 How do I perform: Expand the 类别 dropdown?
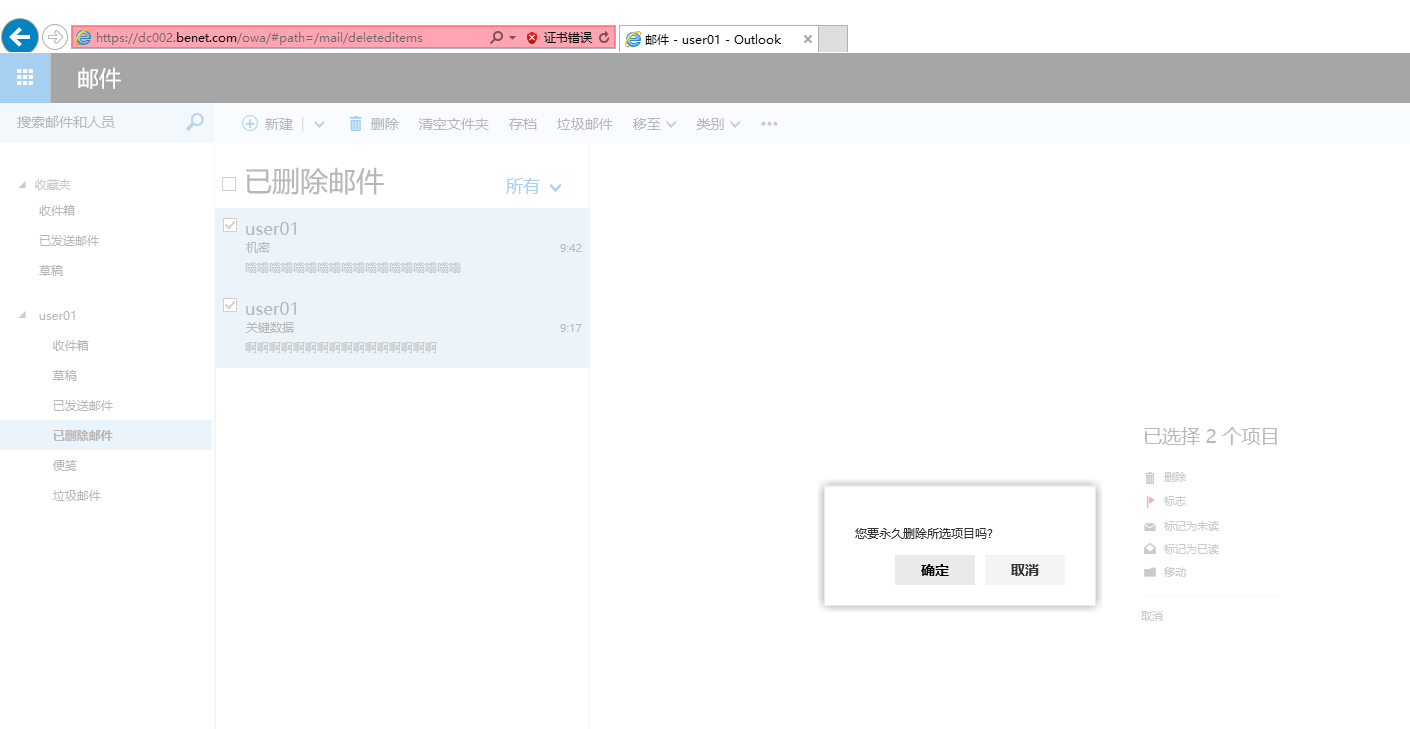tap(718, 124)
